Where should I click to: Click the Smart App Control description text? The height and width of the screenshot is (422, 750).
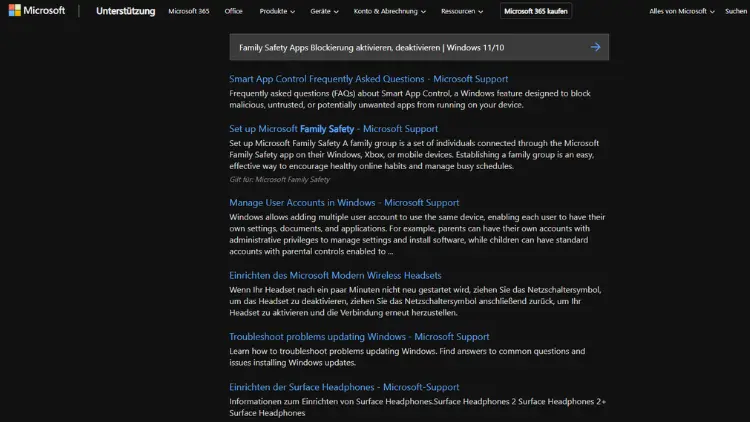pos(410,99)
